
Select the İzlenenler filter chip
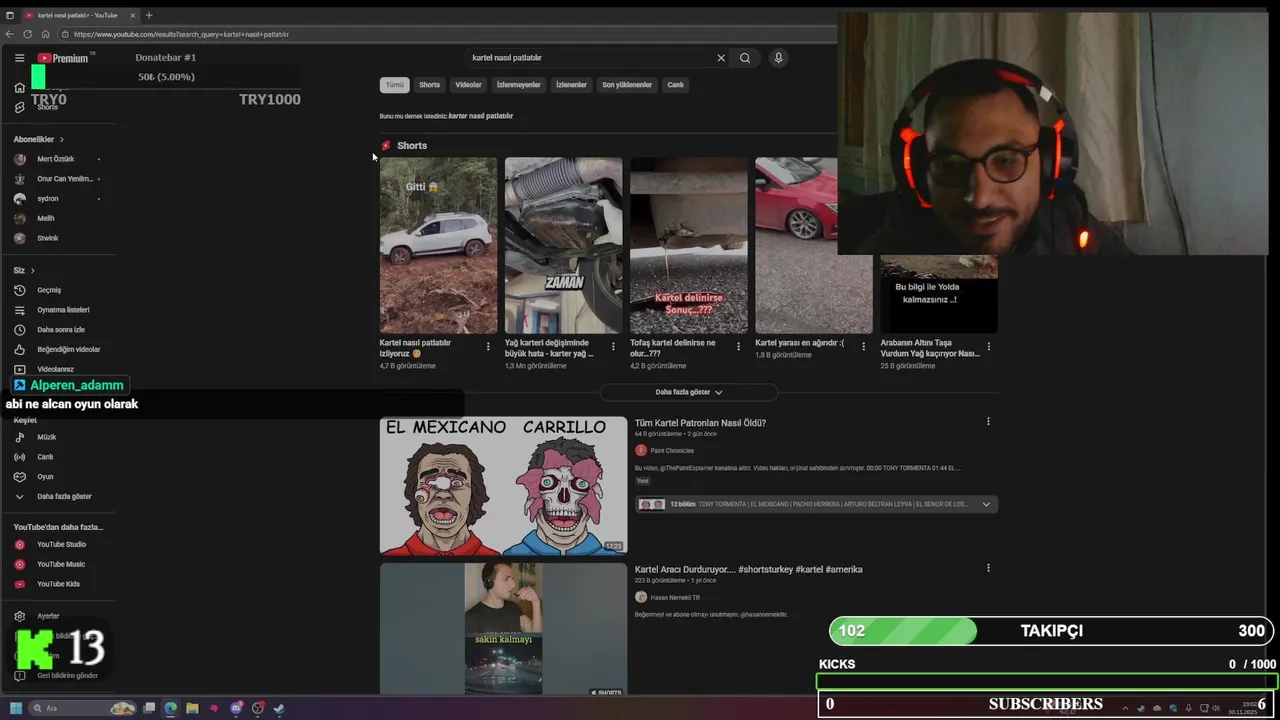(x=571, y=85)
